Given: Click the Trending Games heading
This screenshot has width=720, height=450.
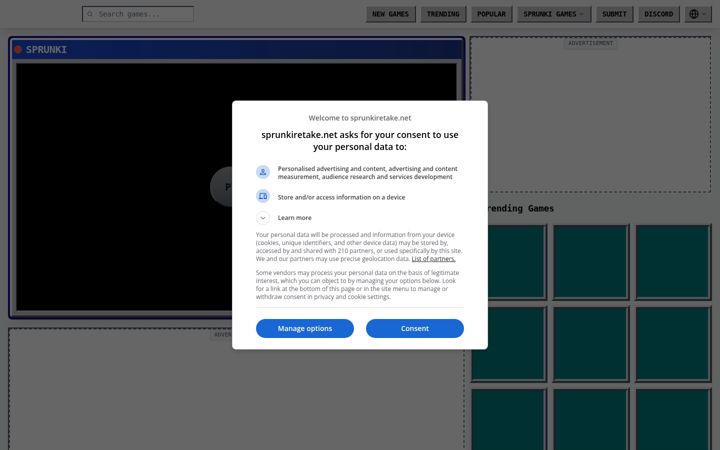Looking at the screenshot, I should [519, 208].
